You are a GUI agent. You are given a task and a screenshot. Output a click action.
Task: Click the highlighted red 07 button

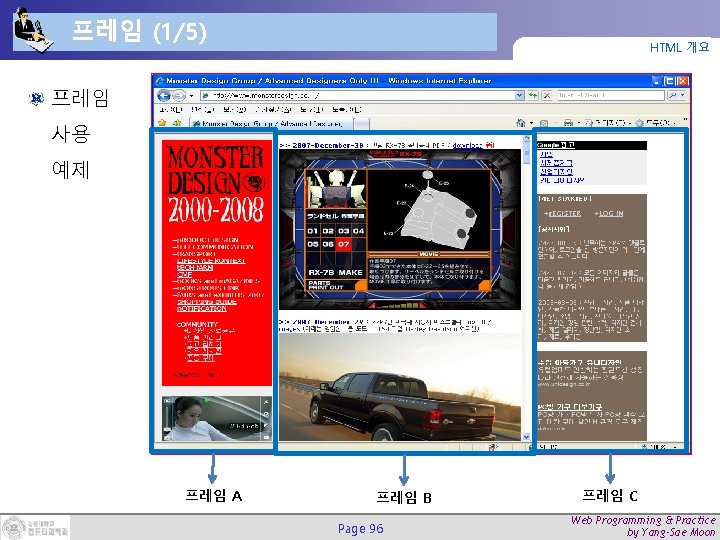point(344,244)
